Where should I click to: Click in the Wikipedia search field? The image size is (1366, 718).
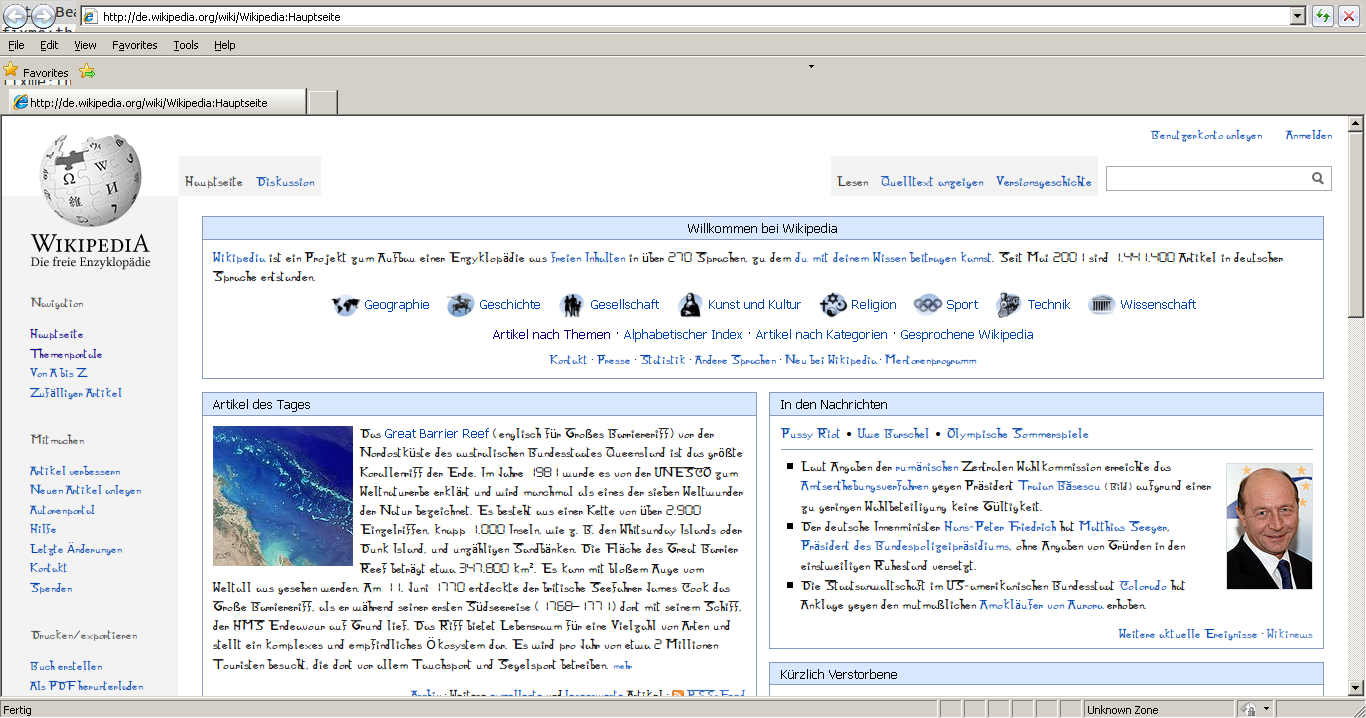tap(1208, 179)
